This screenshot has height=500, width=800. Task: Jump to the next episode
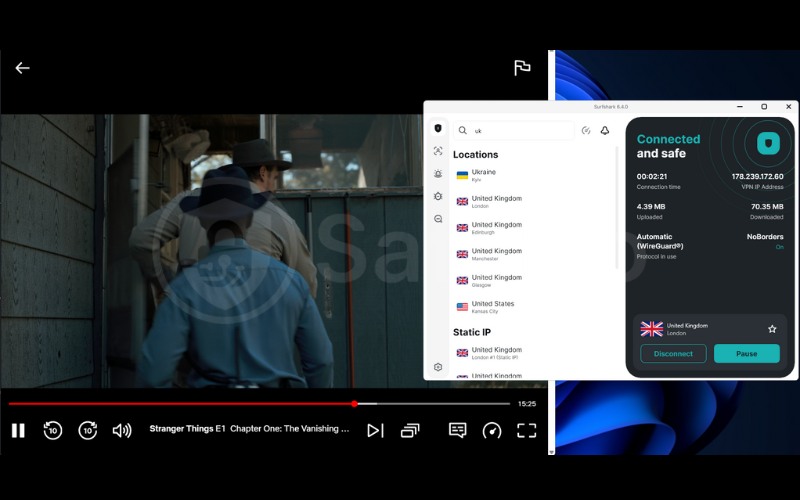pyautogui.click(x=375, y=431)
